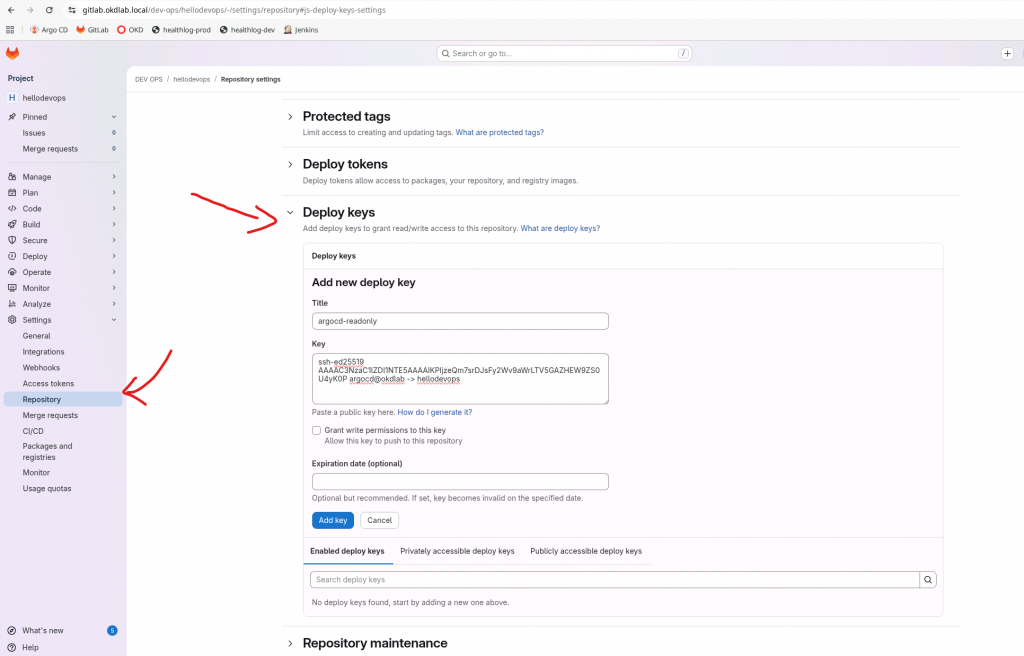
Task: Click the search magnifier beside deploy keys search
Action: click(x=928, y=580)
